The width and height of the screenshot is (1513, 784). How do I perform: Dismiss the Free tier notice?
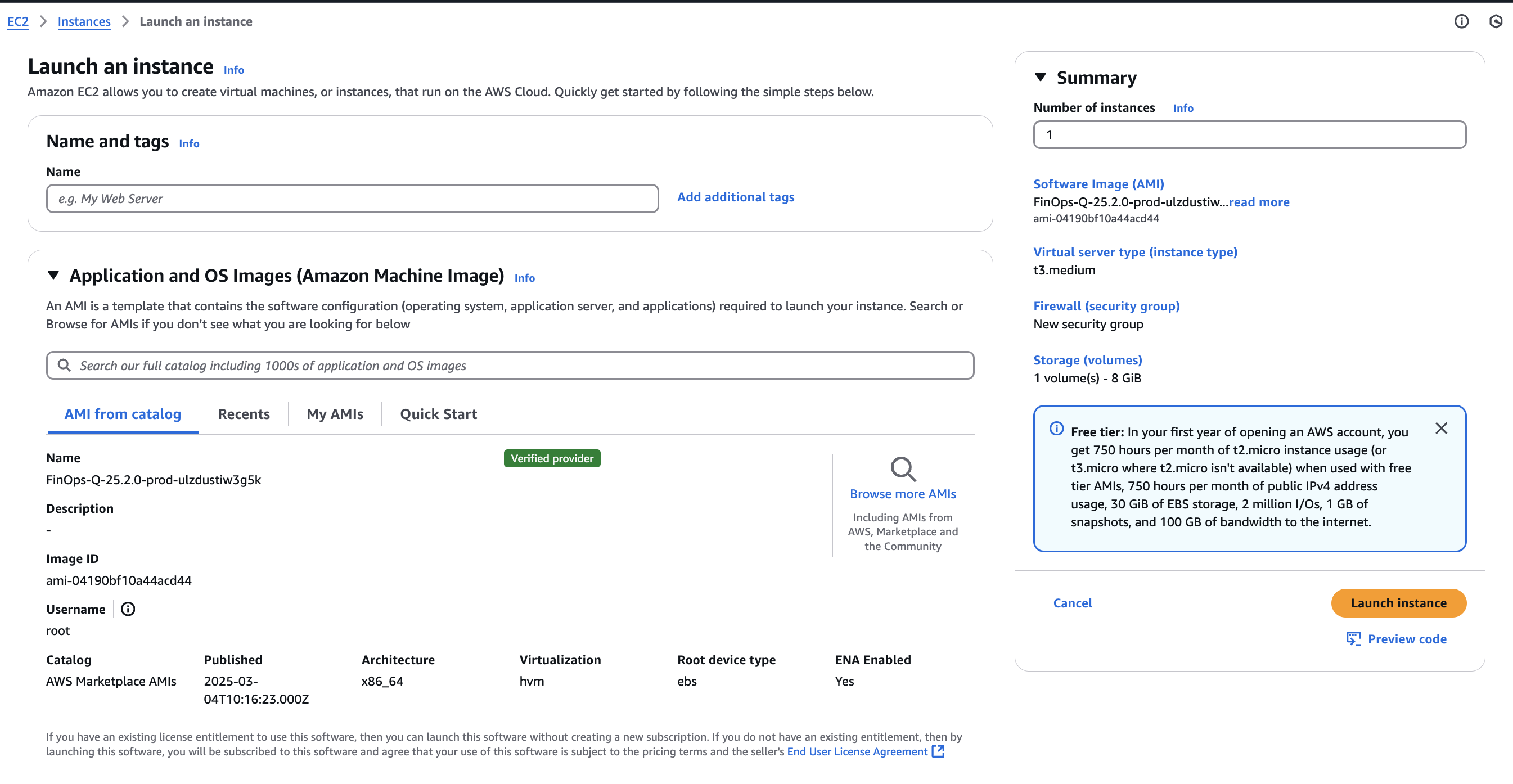click(1441, 428)
